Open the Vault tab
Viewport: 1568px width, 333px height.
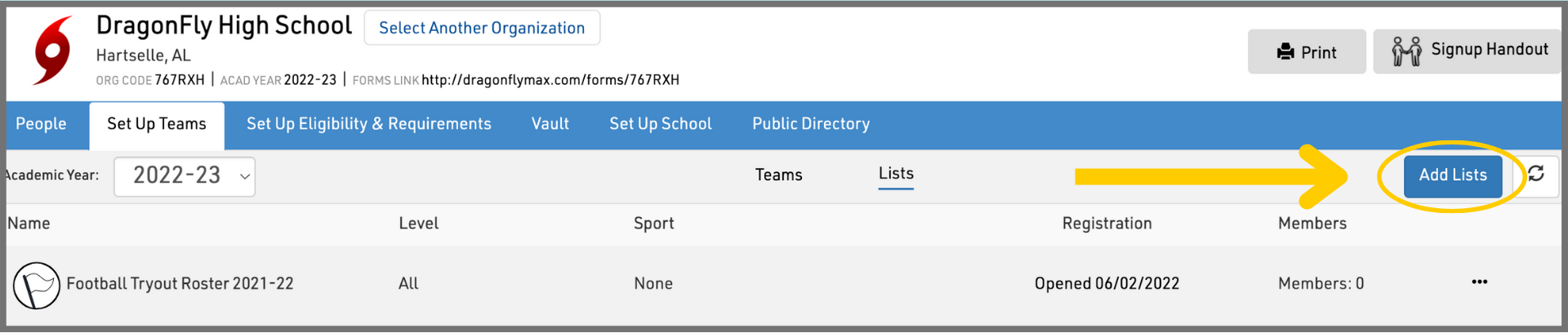tap(550, 124)
